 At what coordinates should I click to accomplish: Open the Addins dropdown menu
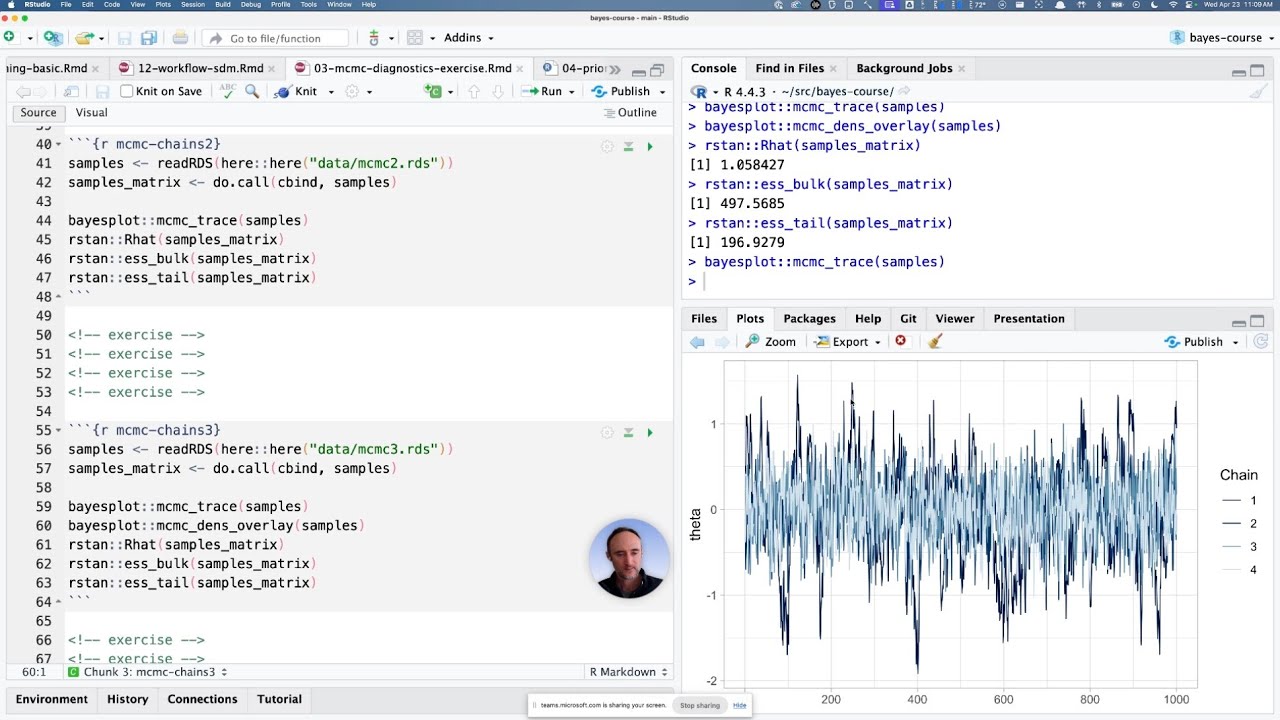click(468, 38)
